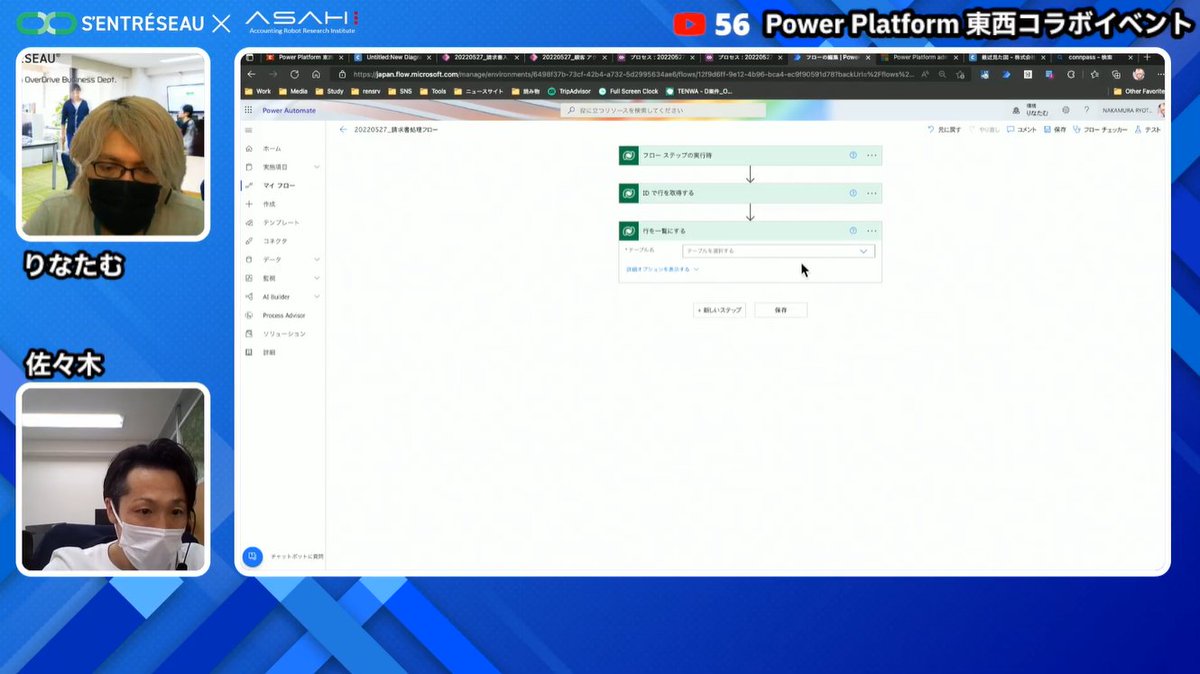Click the チャットボットに質問 chatbot button

[x=253, y=556]
